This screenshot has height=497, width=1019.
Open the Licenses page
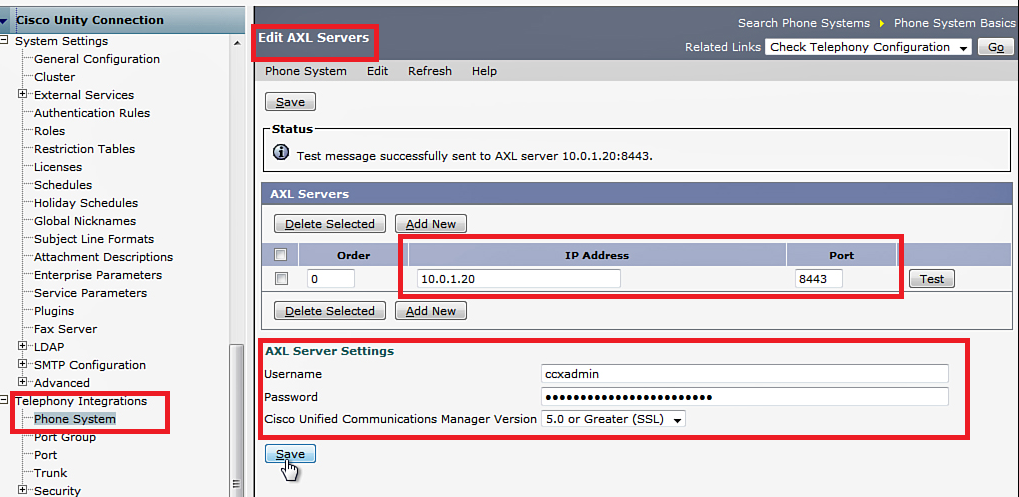coord(58,167)
